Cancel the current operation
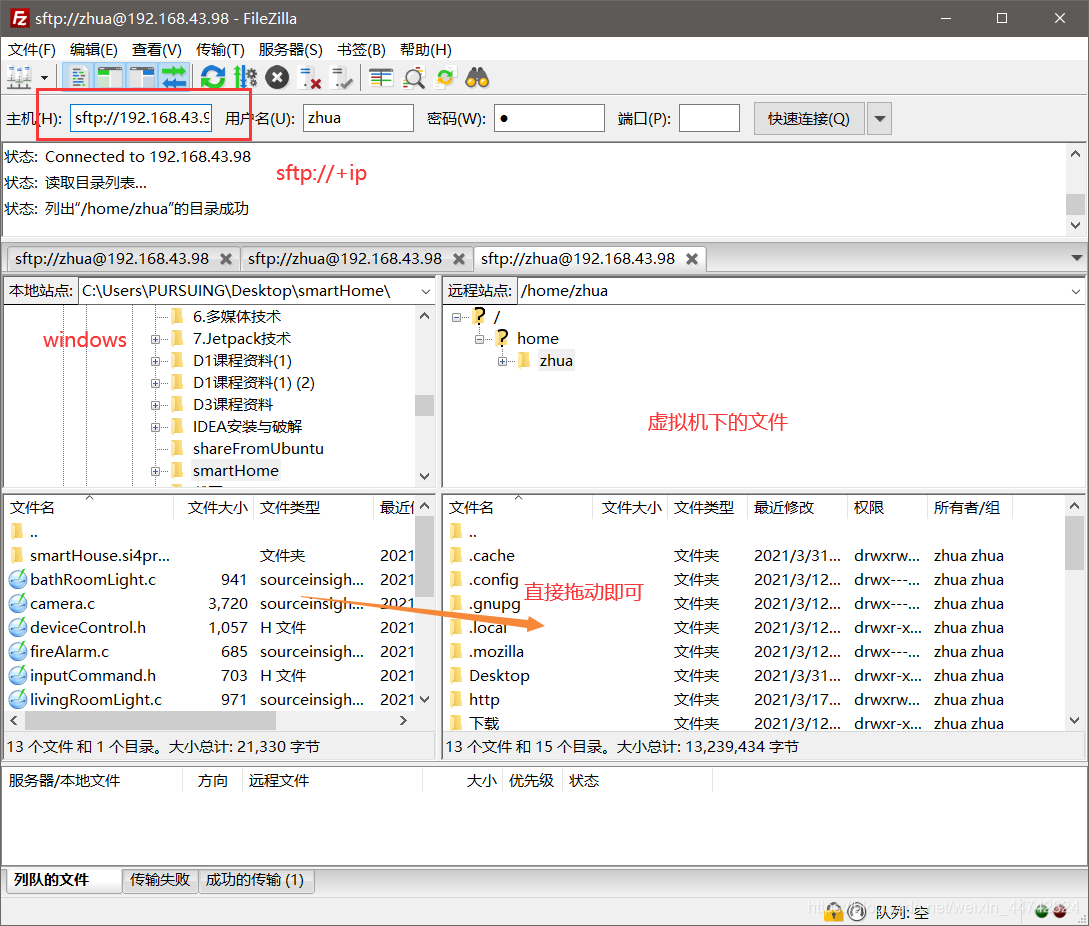The width and height of the screenshot is (1089, 926). [x=277, y=77]
